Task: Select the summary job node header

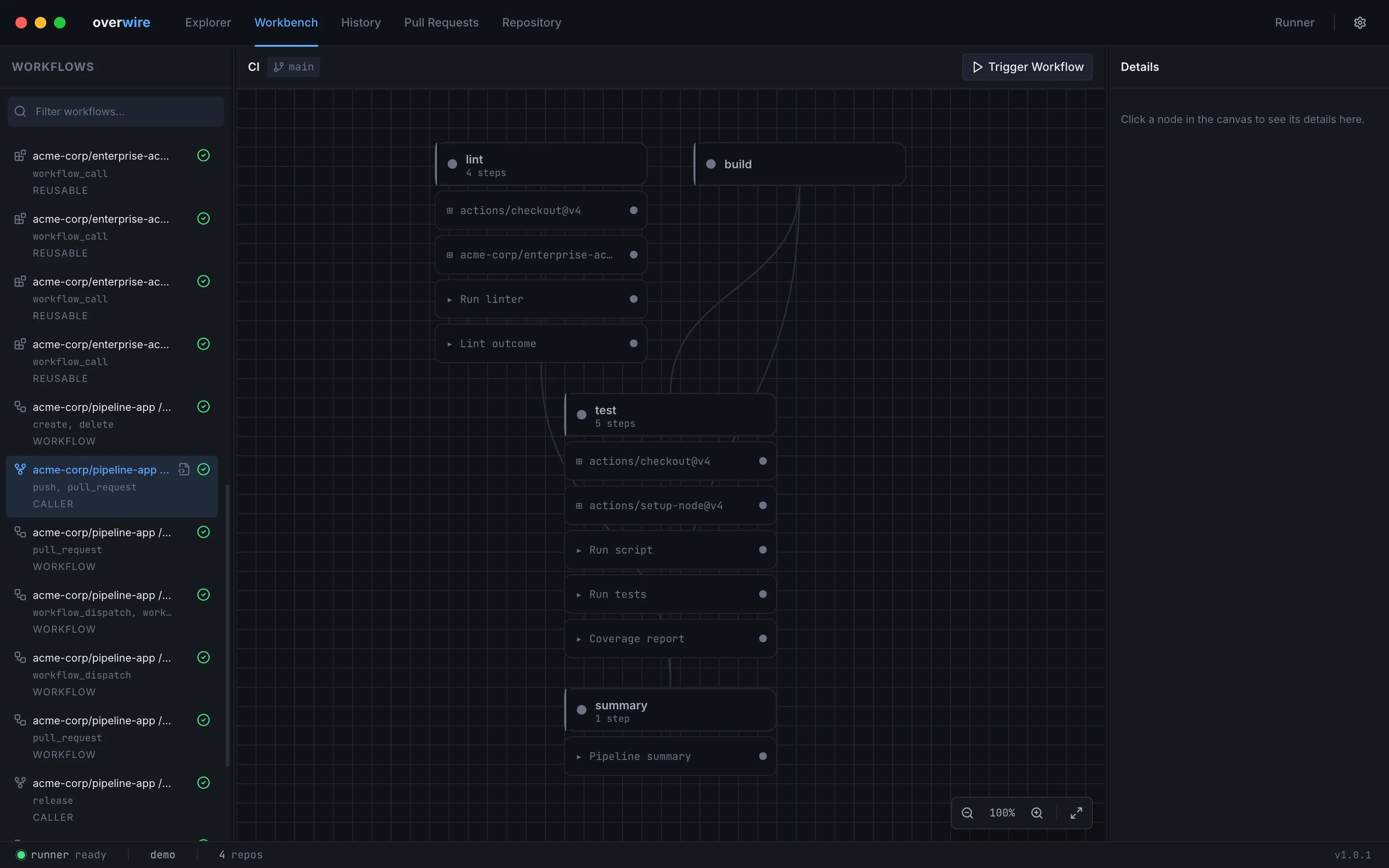Action: [x=670, y=710]
